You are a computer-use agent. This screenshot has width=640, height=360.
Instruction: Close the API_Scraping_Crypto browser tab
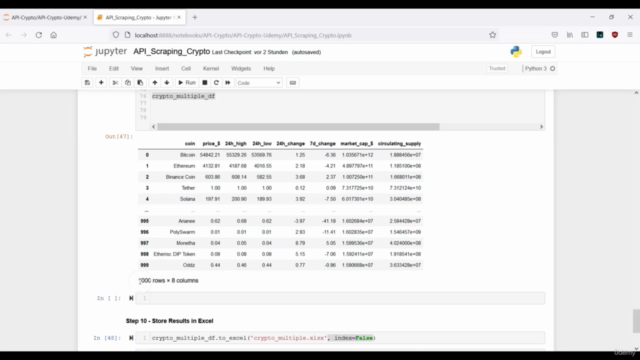[x=179, y=18]
